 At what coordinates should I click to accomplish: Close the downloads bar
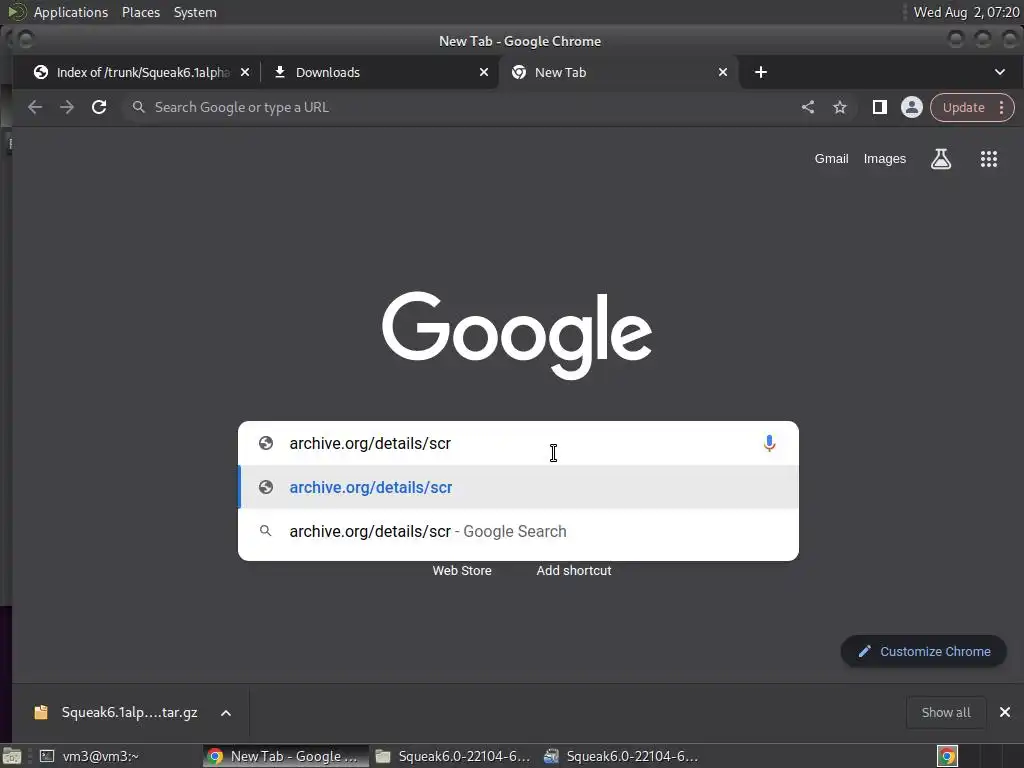click(1005, 712)
